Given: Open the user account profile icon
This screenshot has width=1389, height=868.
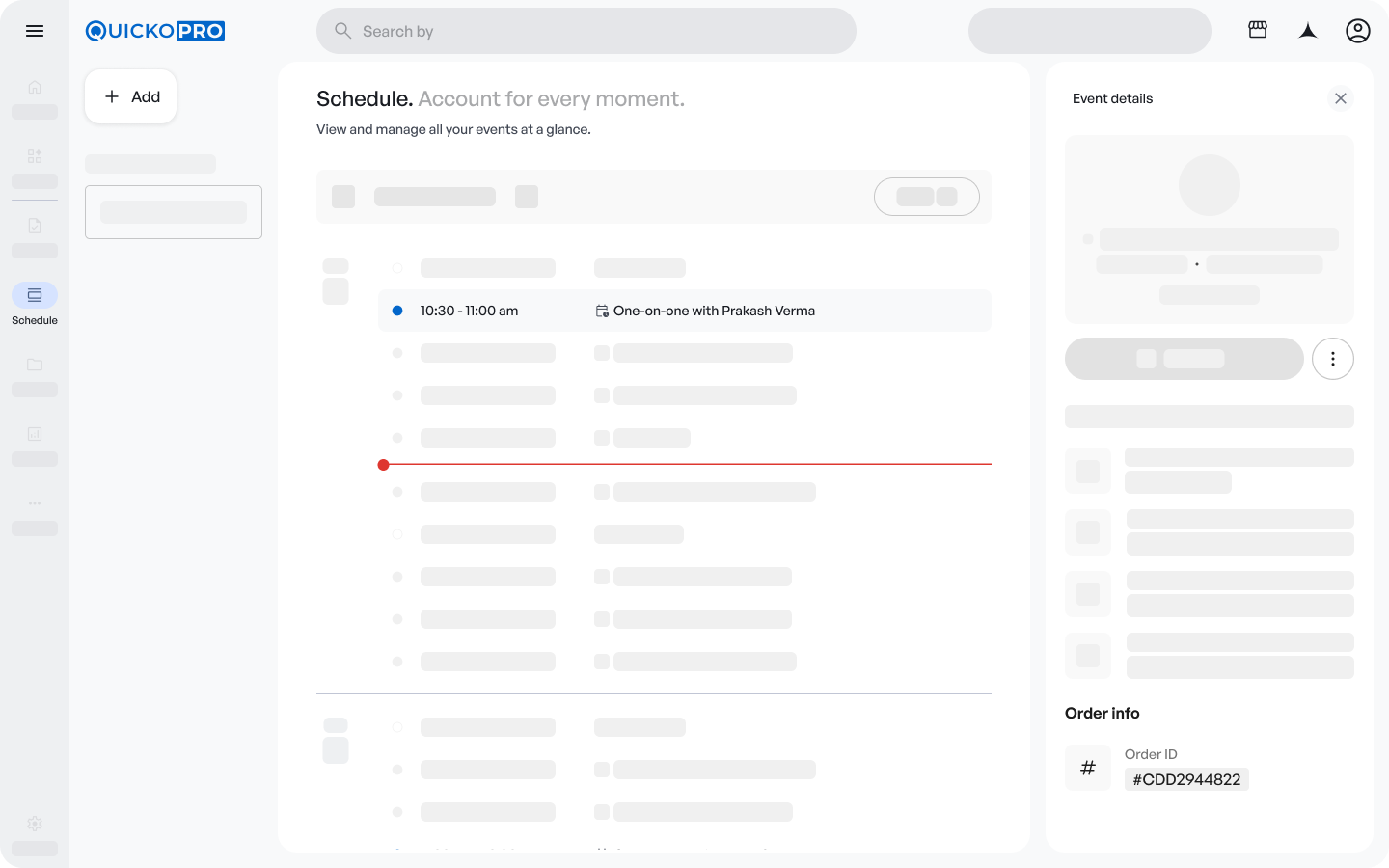Looking at the screenshot, I should pyautogui.click(x=1357, y=31).
